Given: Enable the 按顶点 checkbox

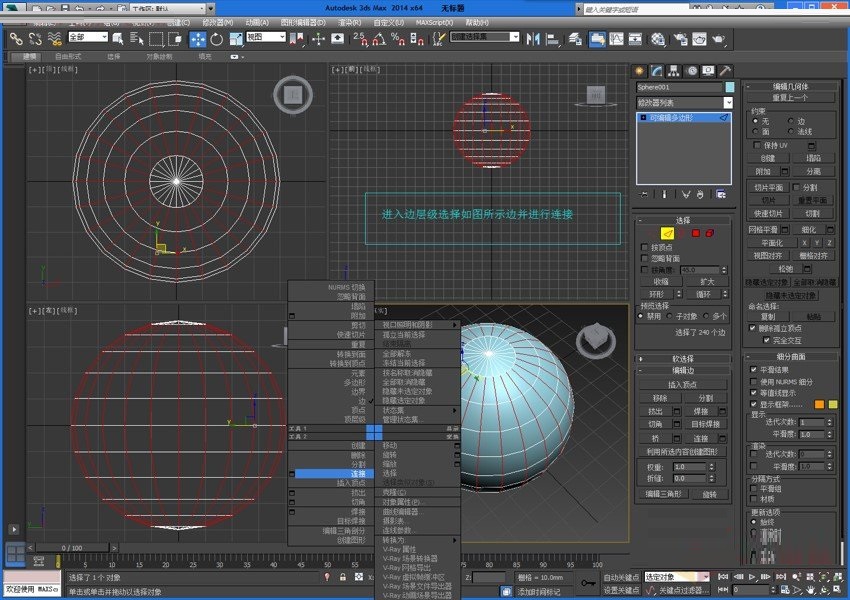Looking at the screenshot, I should 645,247.
